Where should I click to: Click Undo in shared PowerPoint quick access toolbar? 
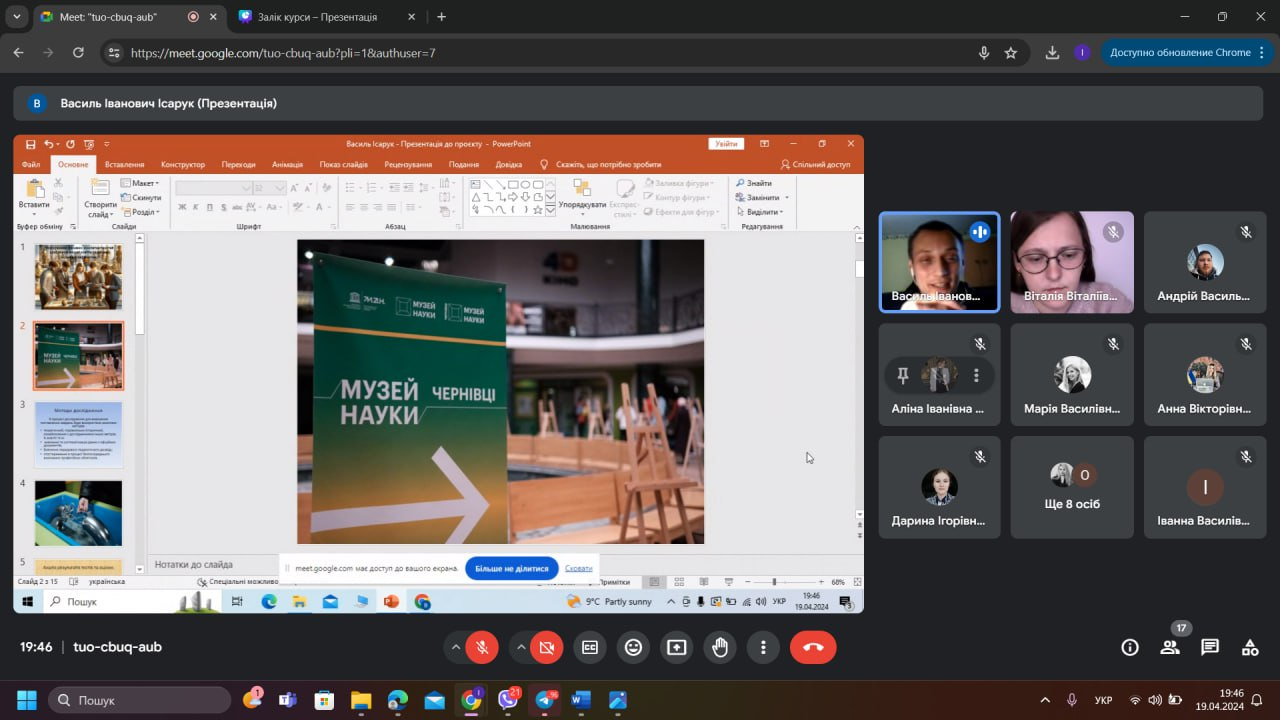[x=48, y=144]
